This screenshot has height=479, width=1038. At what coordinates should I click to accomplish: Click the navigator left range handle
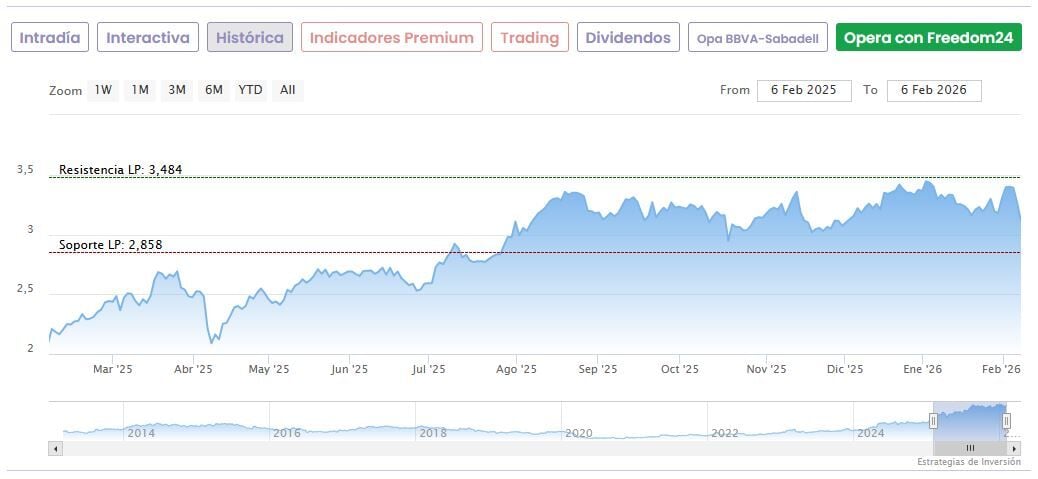tap(934, 421)
